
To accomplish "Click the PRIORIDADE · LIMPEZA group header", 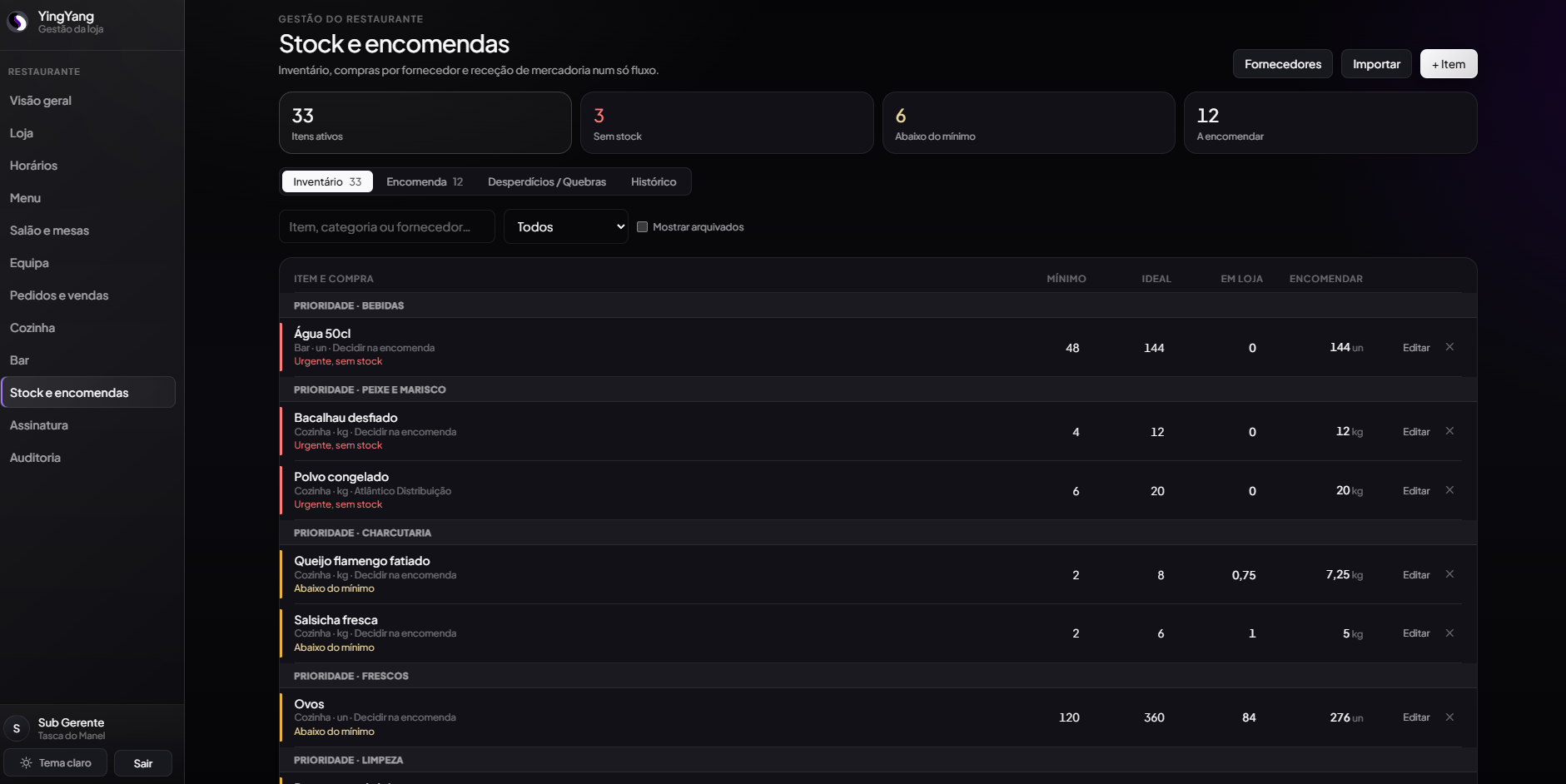I will pyautogui.click(x=878, y=760).
